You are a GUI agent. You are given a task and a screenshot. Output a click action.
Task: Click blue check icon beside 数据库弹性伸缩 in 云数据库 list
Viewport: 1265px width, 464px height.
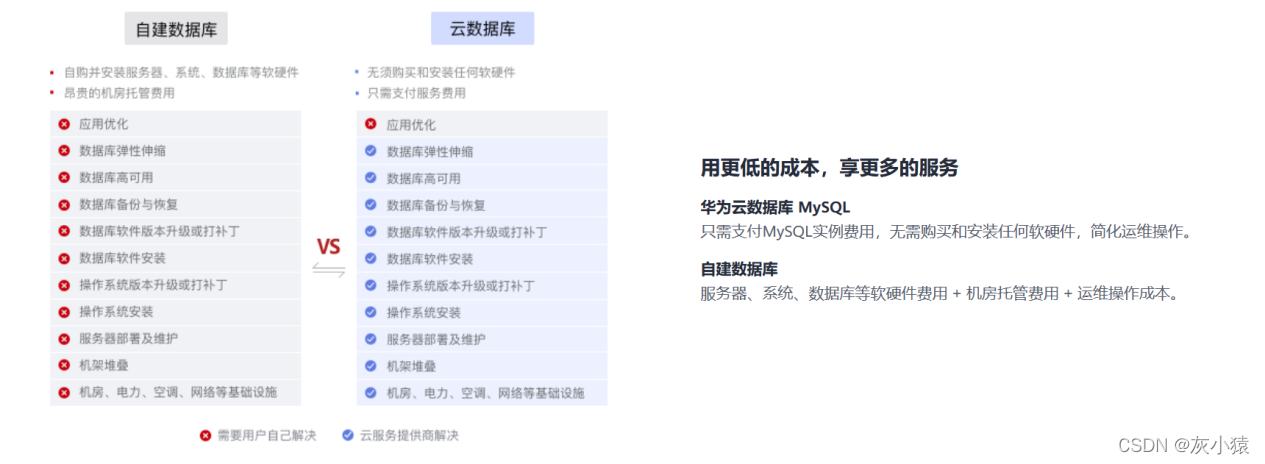(x=371, y=151)
